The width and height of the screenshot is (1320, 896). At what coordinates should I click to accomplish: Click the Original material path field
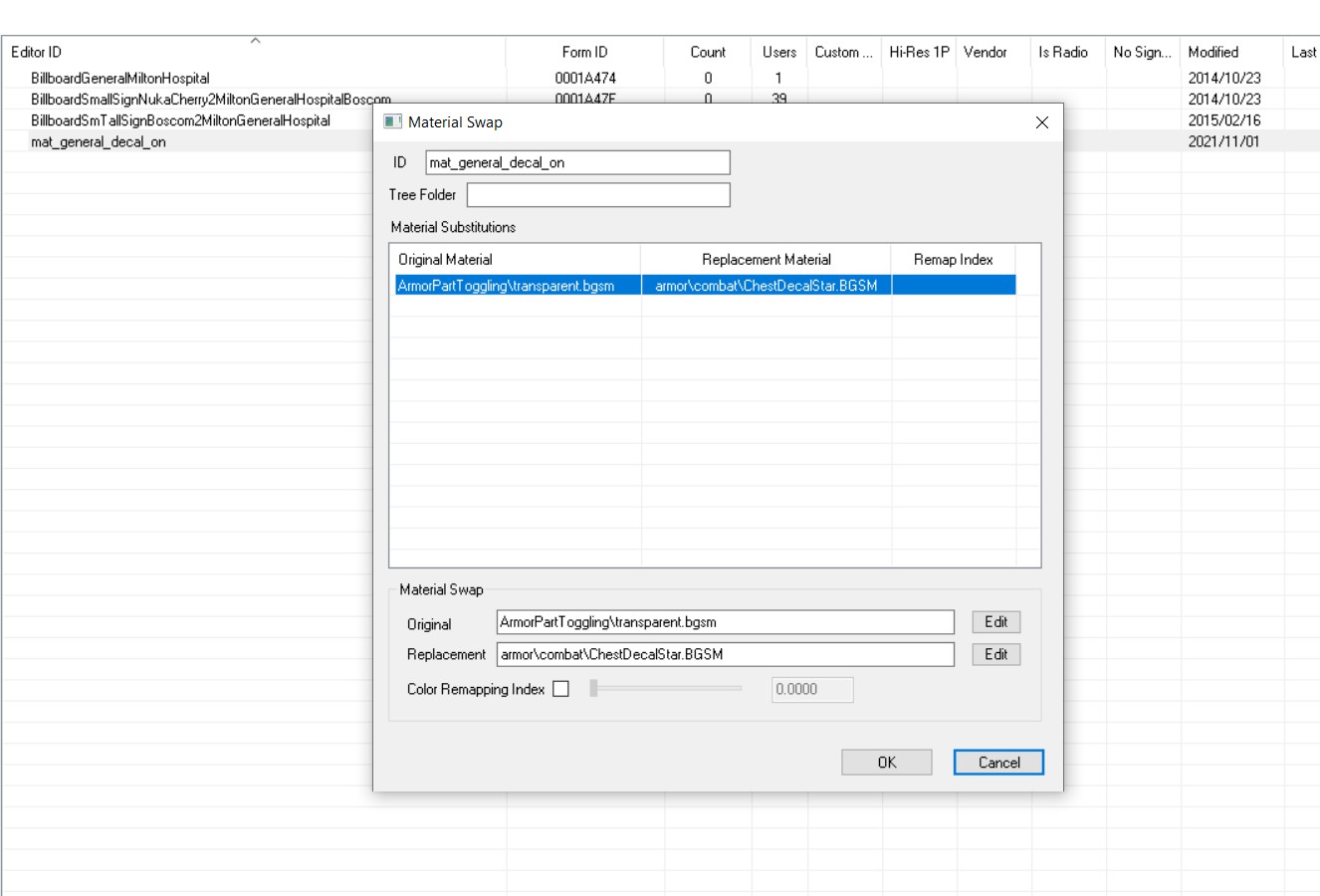(x=725, y=622)
